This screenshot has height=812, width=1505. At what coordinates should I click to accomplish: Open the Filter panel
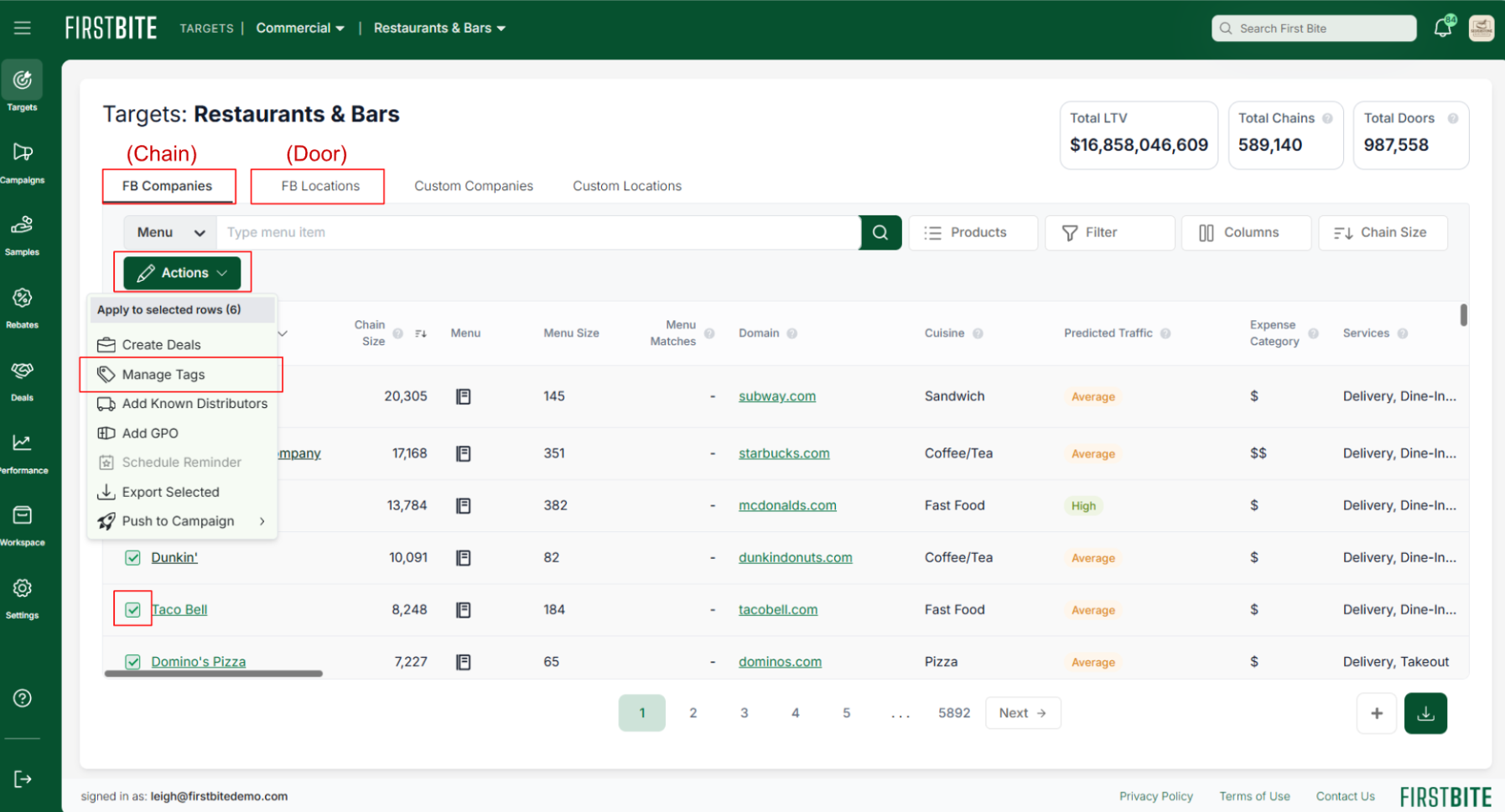click(1109, 232)
